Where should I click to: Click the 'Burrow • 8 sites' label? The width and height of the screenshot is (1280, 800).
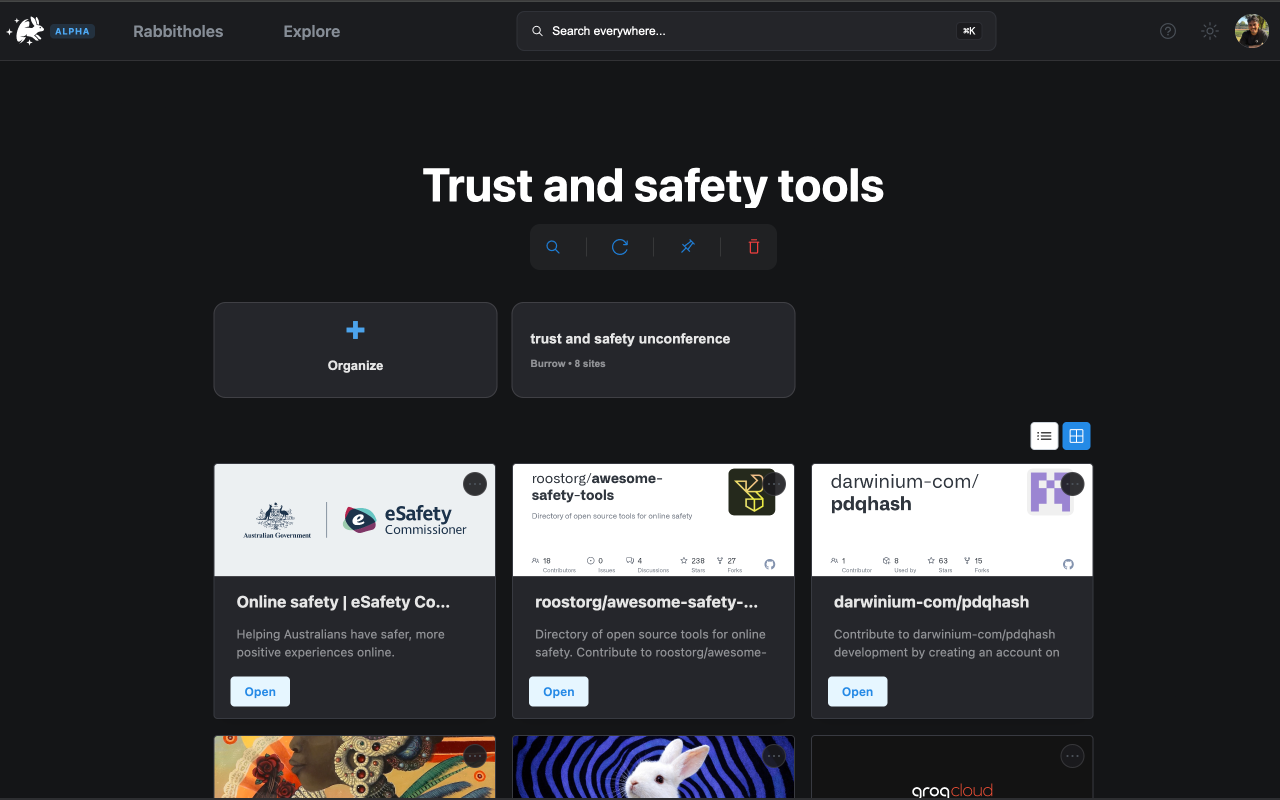pyautogui.click(x=568, y=364)
